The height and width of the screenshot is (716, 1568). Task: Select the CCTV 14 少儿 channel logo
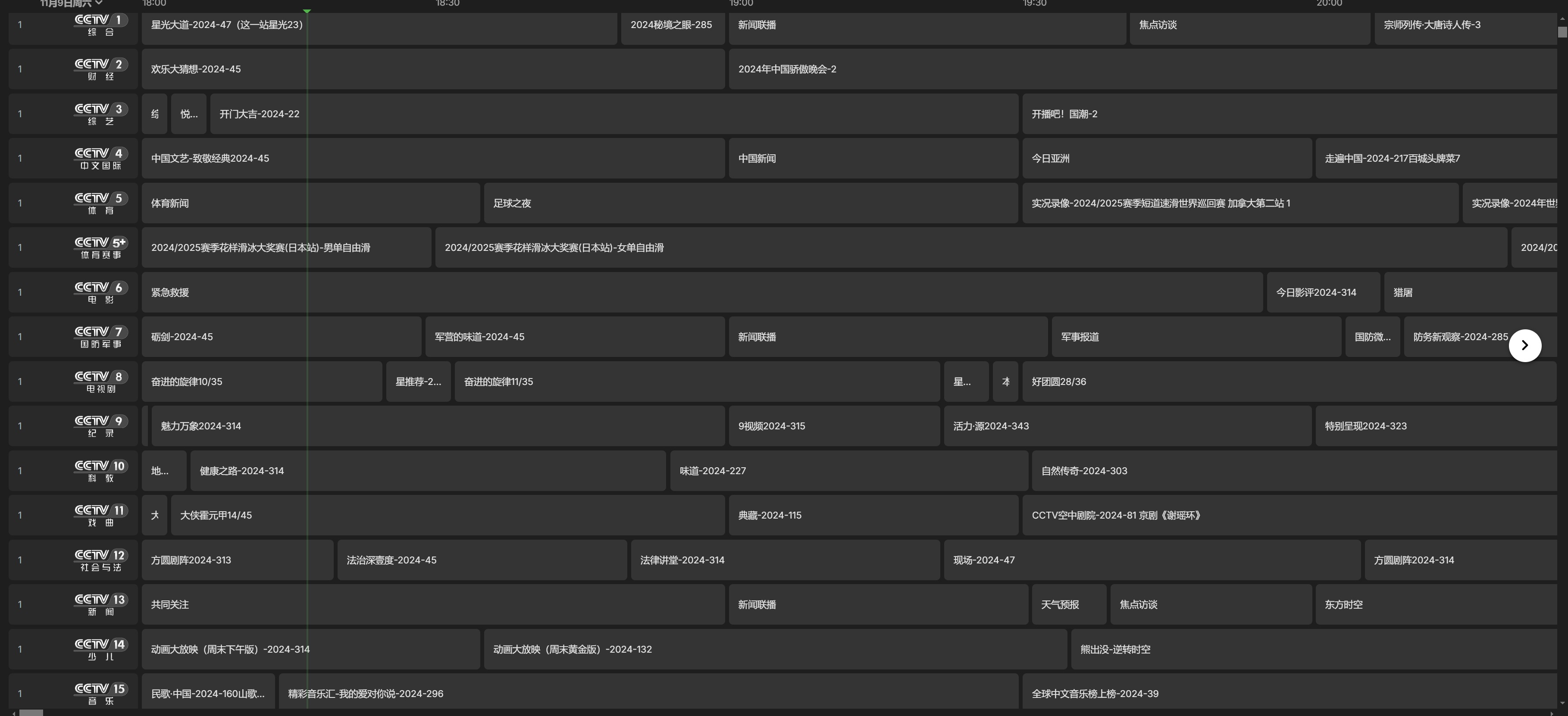[101, 649]
